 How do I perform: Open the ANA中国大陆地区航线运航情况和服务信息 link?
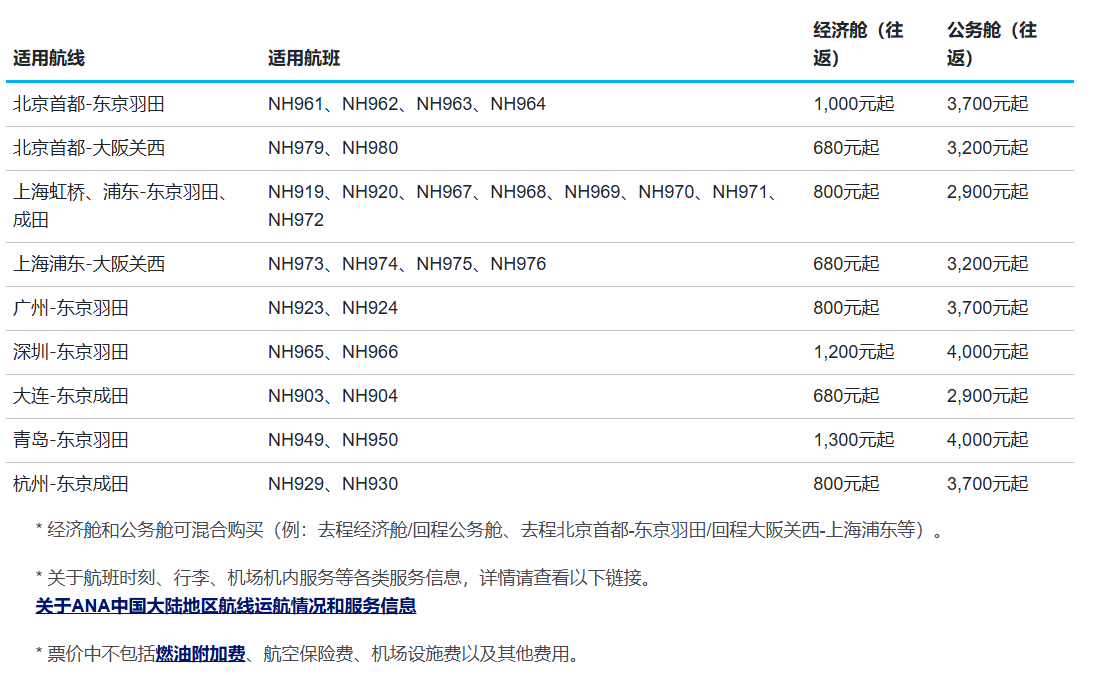pos(225,606)
